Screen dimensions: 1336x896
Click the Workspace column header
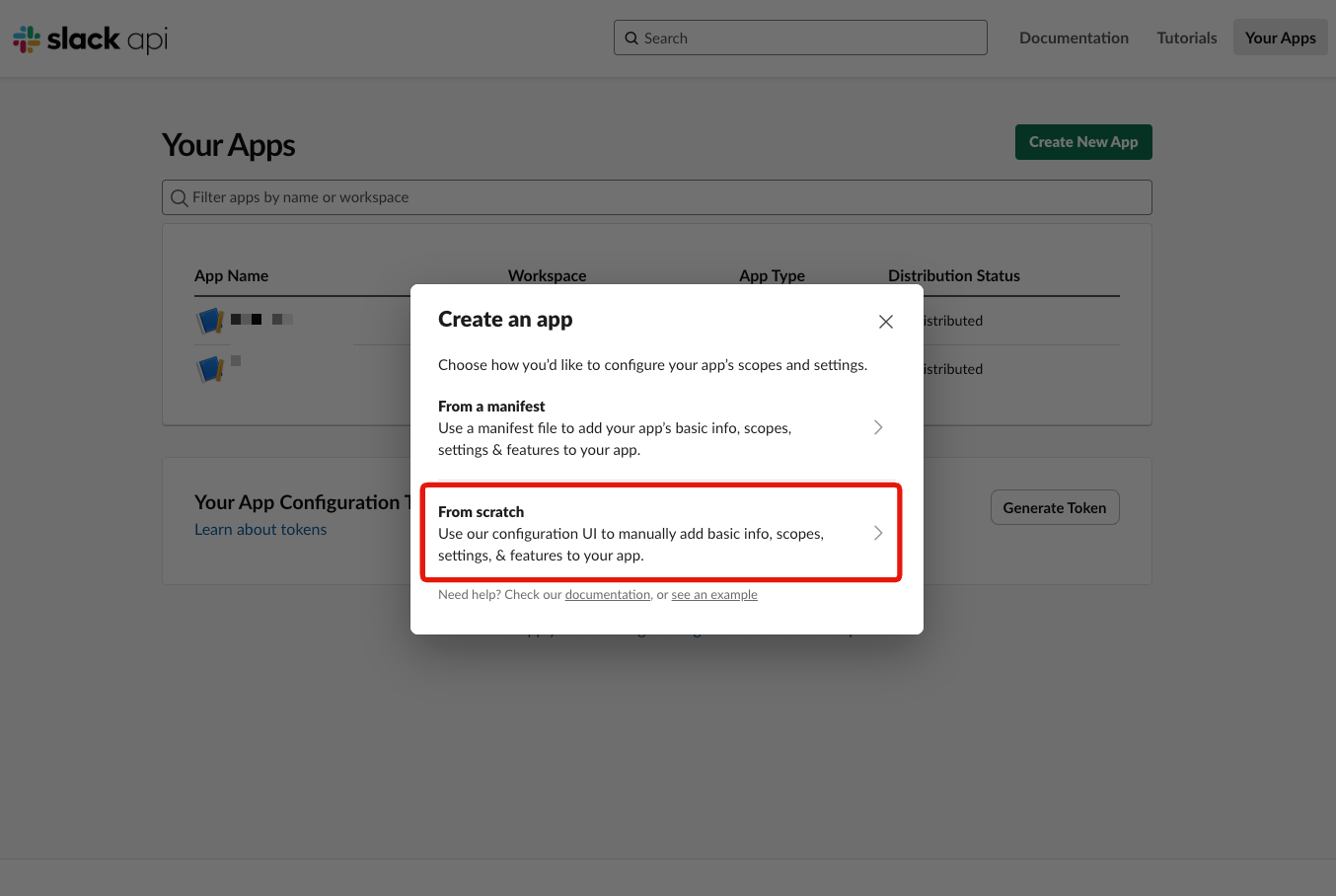548,275
